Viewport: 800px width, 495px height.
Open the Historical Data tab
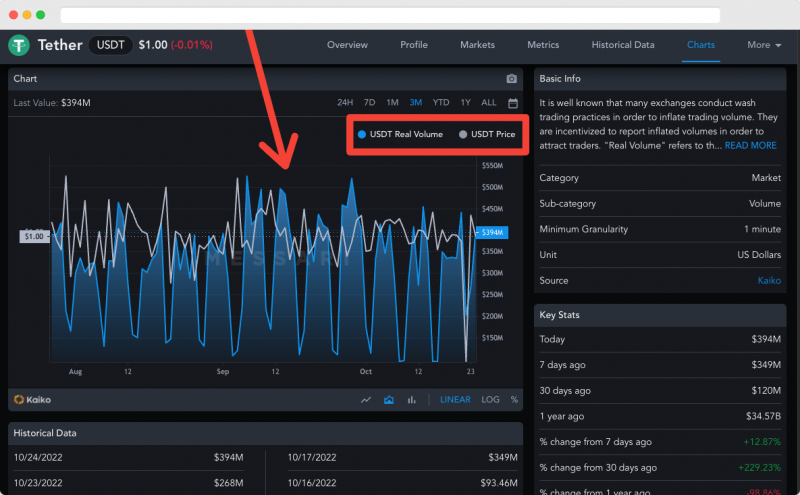622,45
